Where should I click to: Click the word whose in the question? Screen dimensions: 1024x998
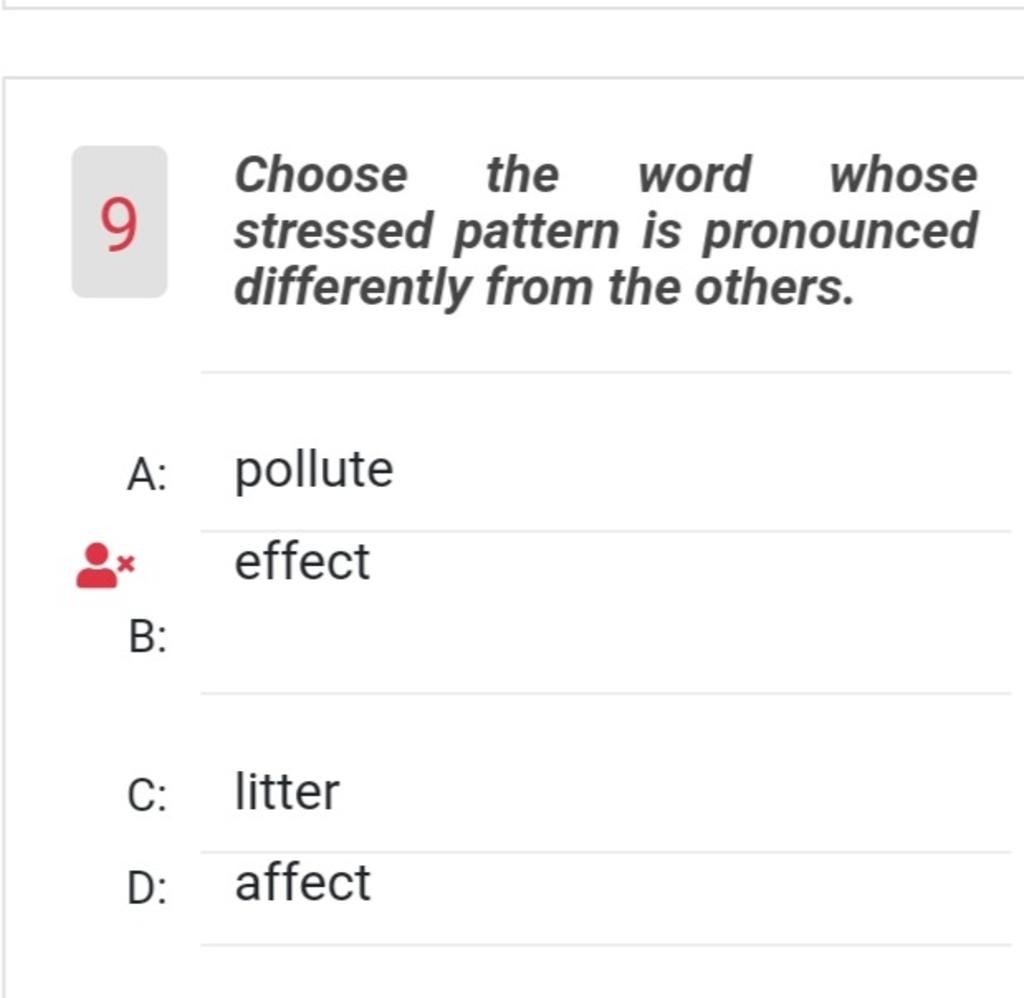904,175
